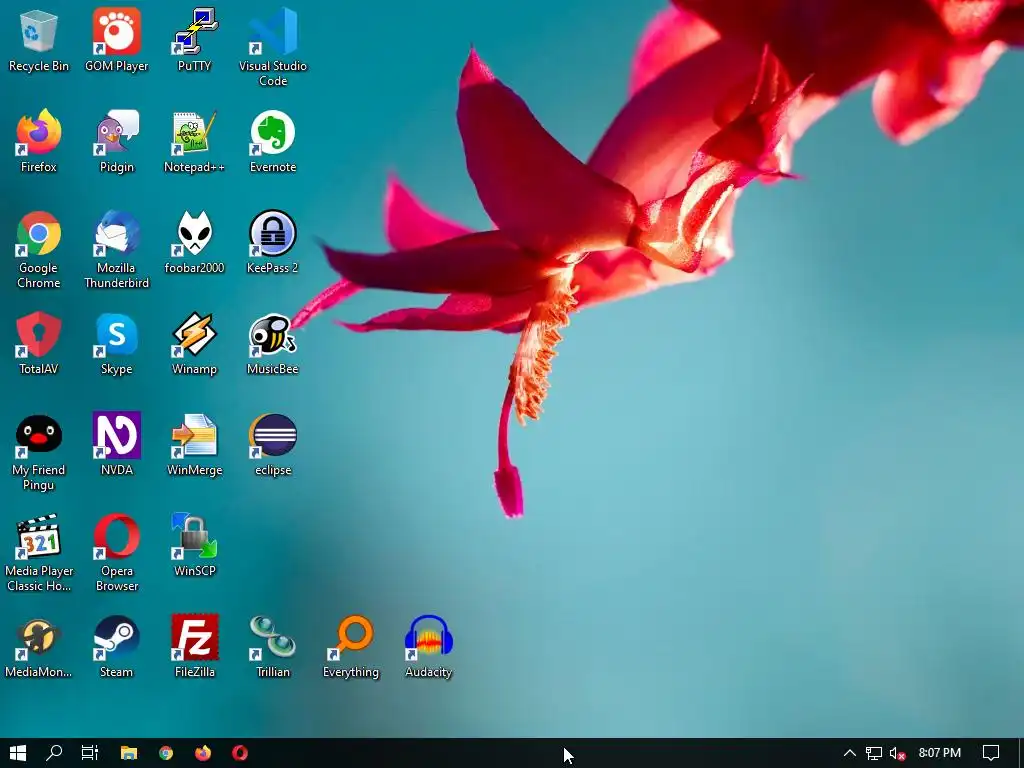Viewport: 1024px width, 768px height.
Task: Select the Skype desktop icon
Action: click(x=116, y=343)
